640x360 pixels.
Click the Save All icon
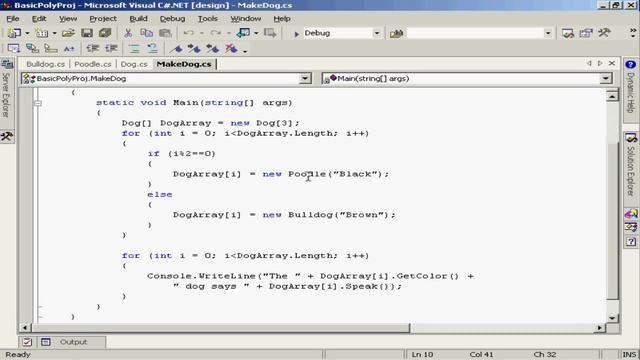coord(105,33)
